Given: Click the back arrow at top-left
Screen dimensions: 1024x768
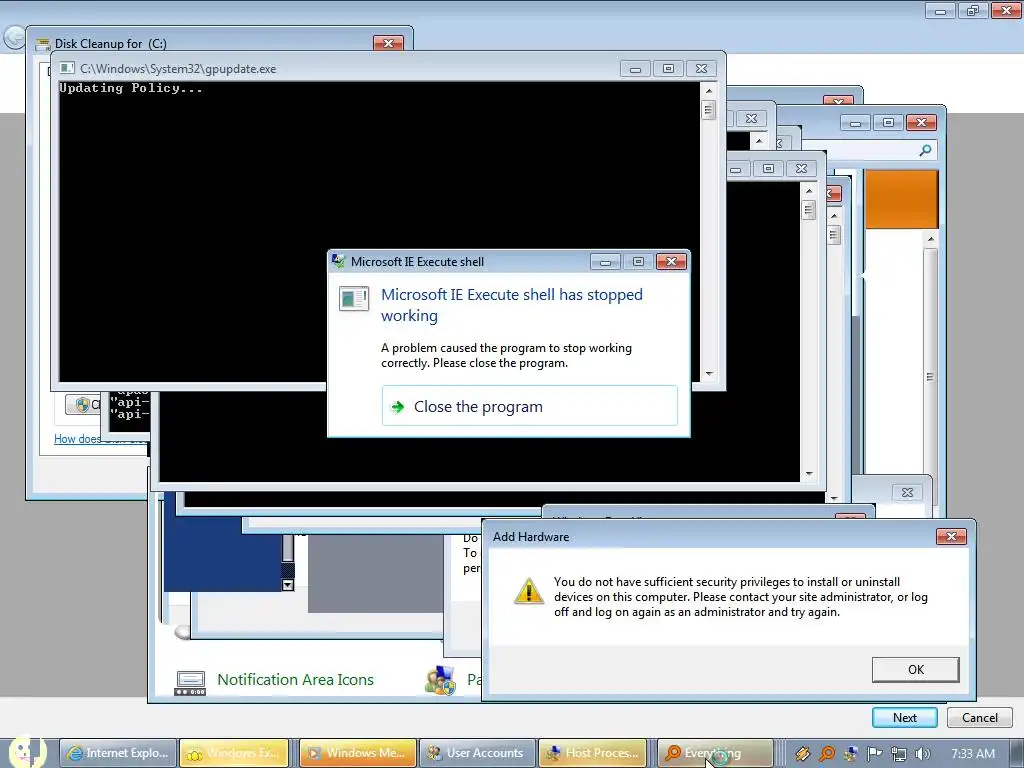Looking at the screenshot, I should pyautogui.click(x=14, y=38).
